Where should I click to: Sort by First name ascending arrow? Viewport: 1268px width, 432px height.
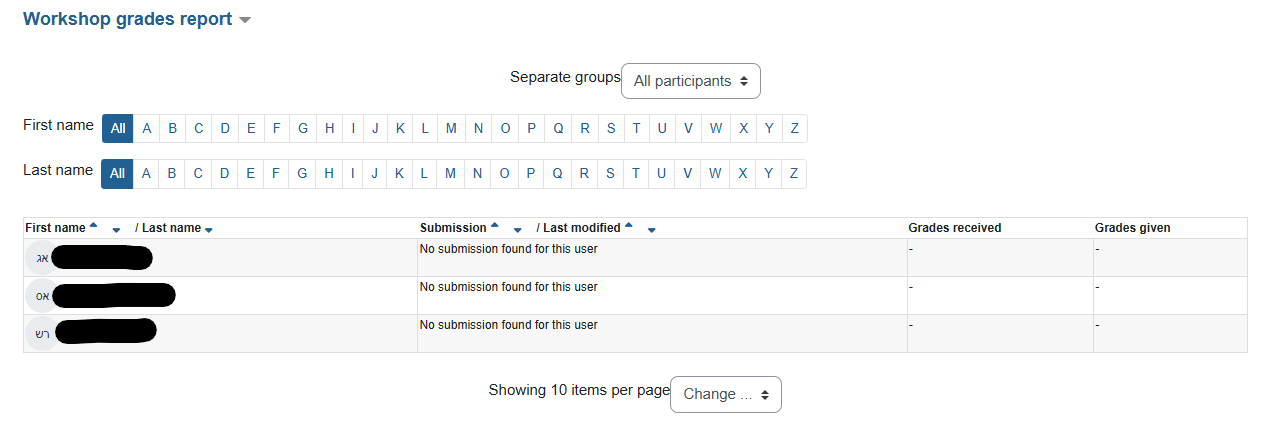pos(94,226)
